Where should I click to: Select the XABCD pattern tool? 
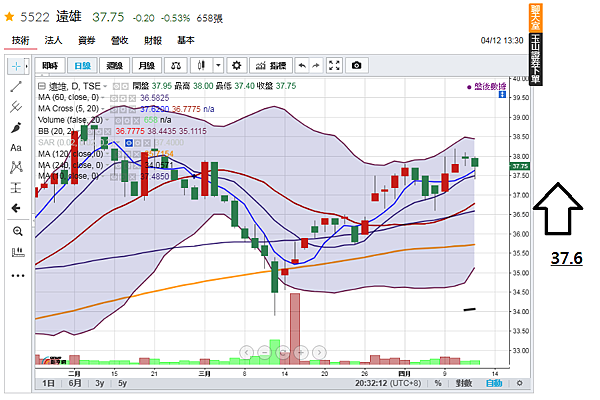[16, 167]
